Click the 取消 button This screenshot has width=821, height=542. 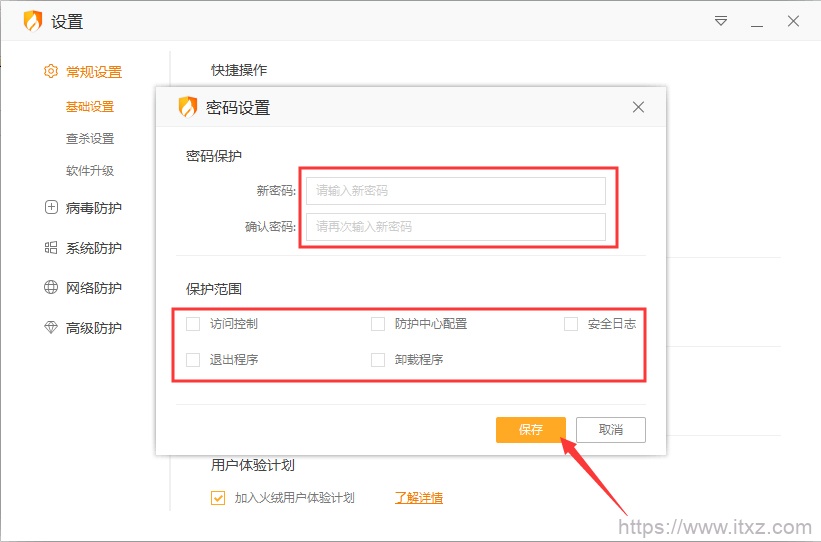tap(611, 430)
